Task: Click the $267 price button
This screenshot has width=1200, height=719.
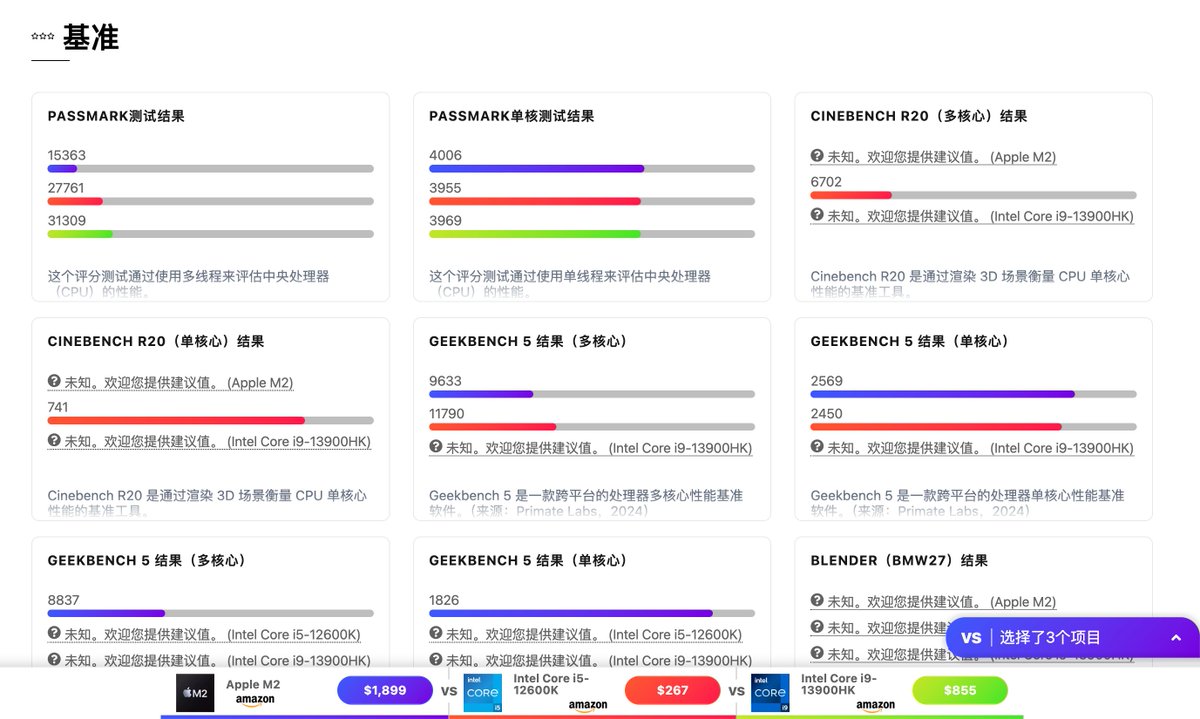Action: click(672, 690)
